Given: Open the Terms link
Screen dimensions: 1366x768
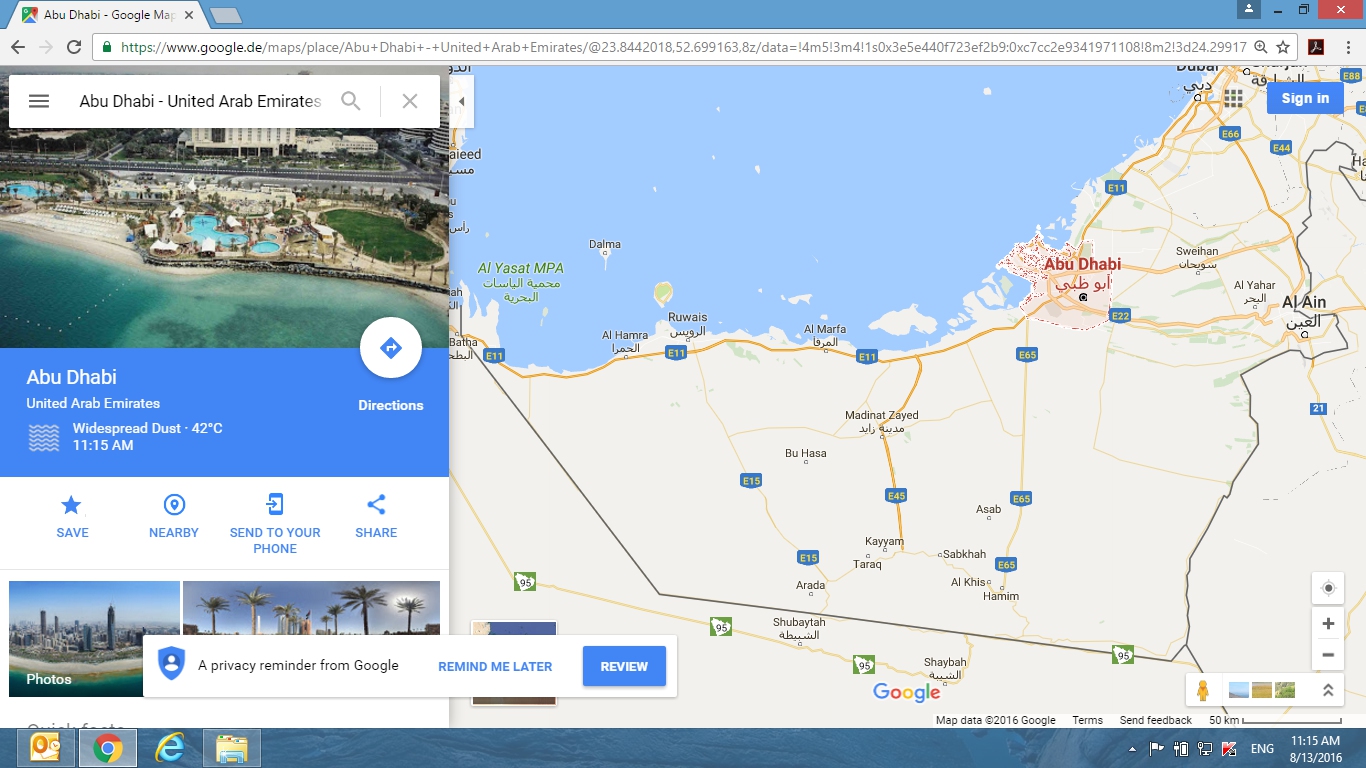Looking at the screenshot, I should [x=1088, y=720].
